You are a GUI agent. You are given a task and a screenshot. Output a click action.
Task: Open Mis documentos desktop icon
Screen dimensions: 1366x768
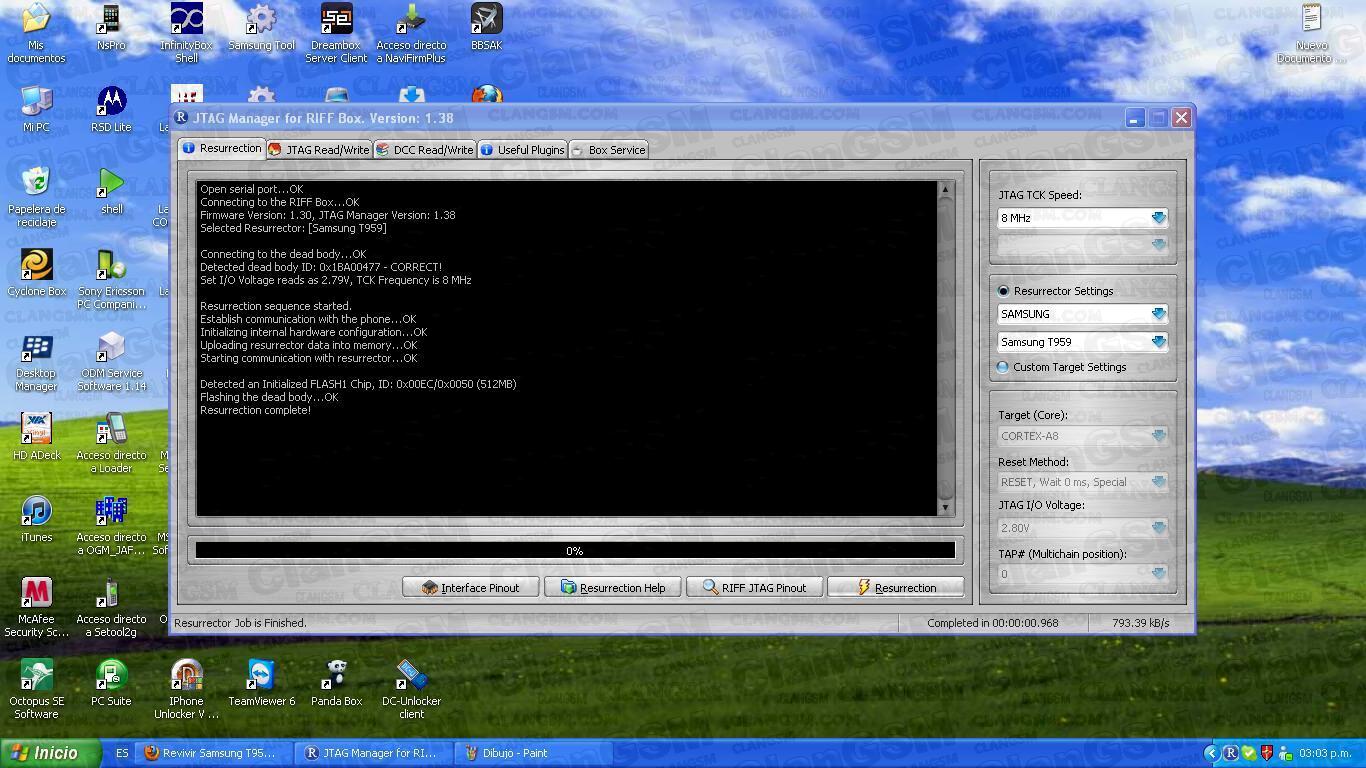tap(36, 33)
